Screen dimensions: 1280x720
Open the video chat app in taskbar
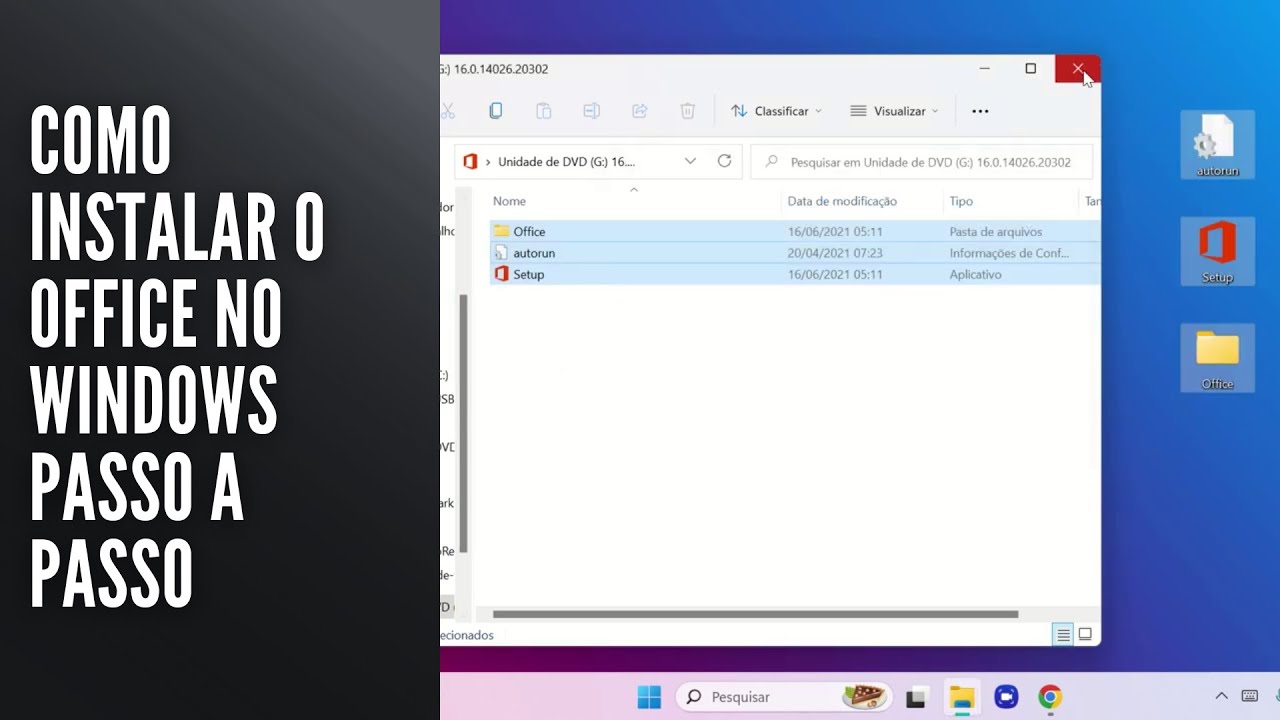coord(1006,698)
